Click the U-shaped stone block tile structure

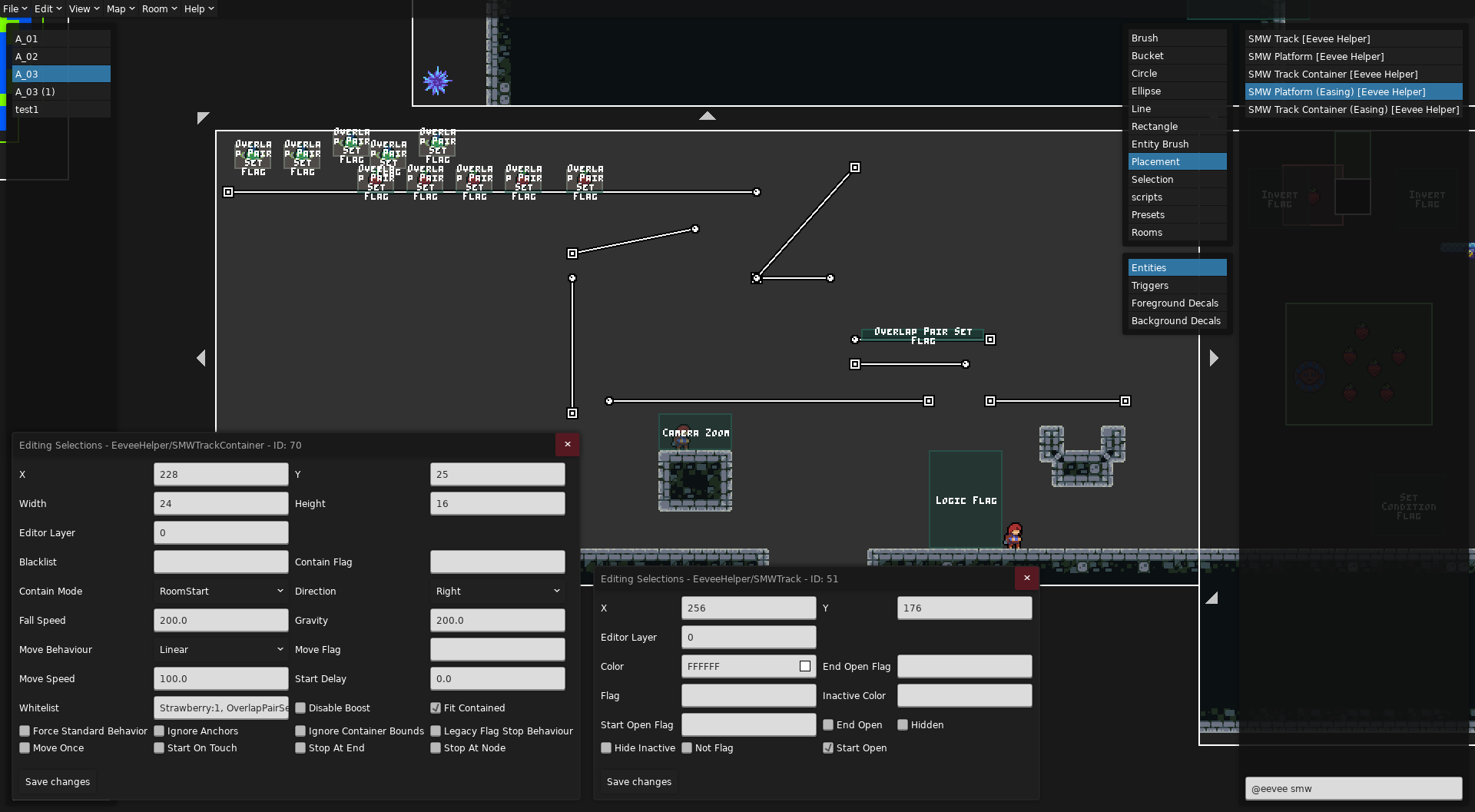coord(1082,456)
